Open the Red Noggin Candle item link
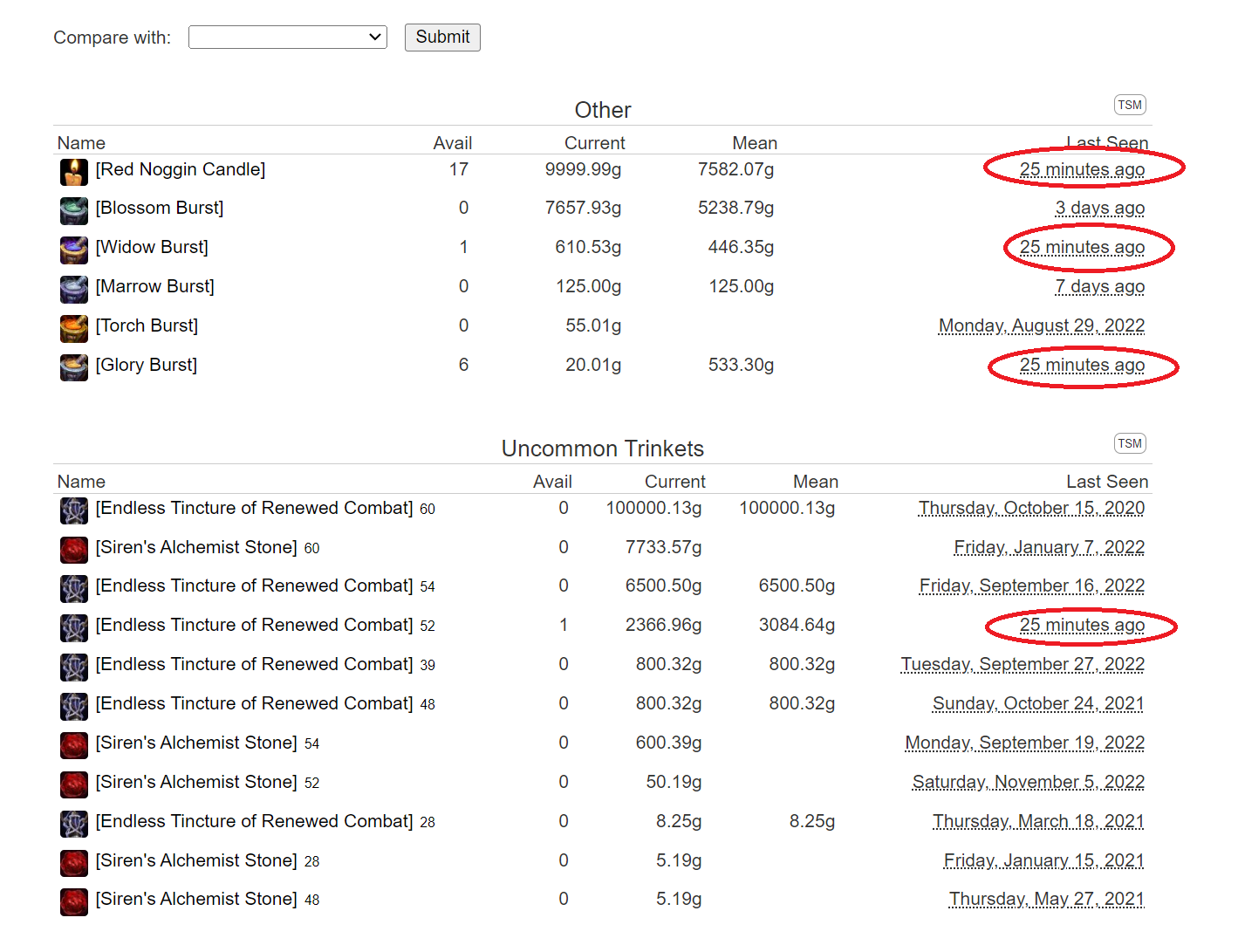The width and height of the screenshot is (1238, 952). [181, 169]
